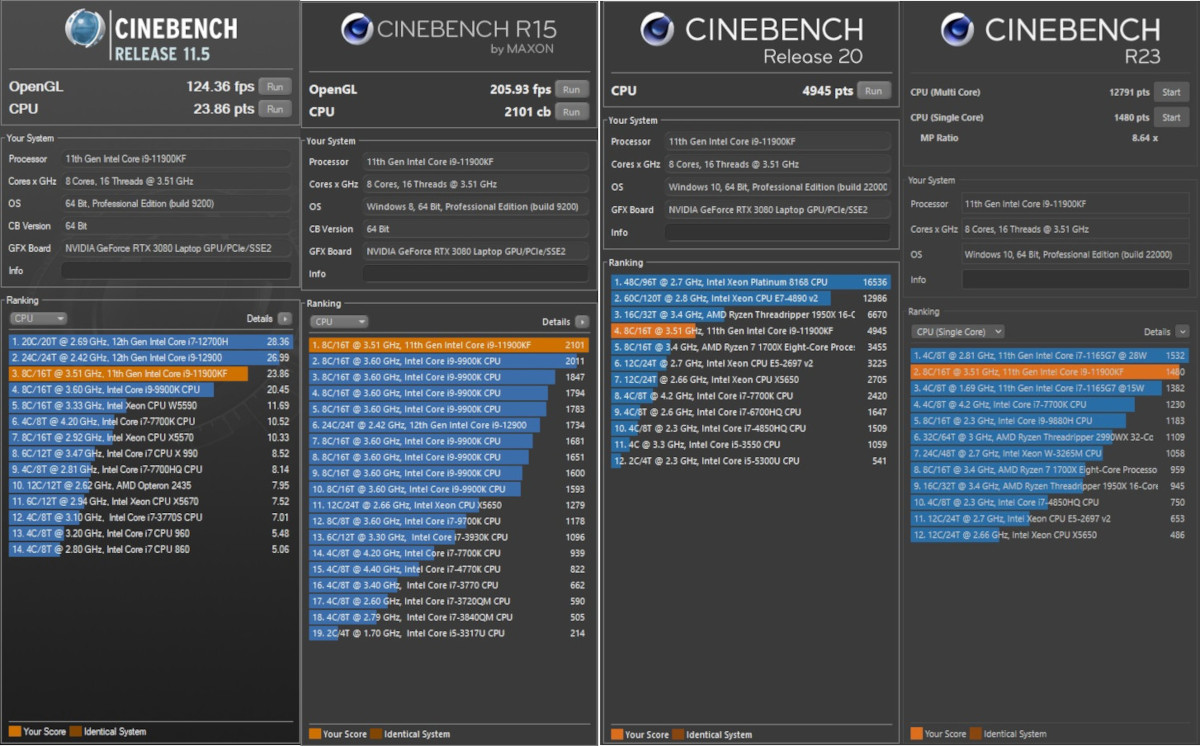Click the Info field in Cinebench R15
This screenshot has width=1200, height=746.
pyautogui.click(x=475, y=274)
